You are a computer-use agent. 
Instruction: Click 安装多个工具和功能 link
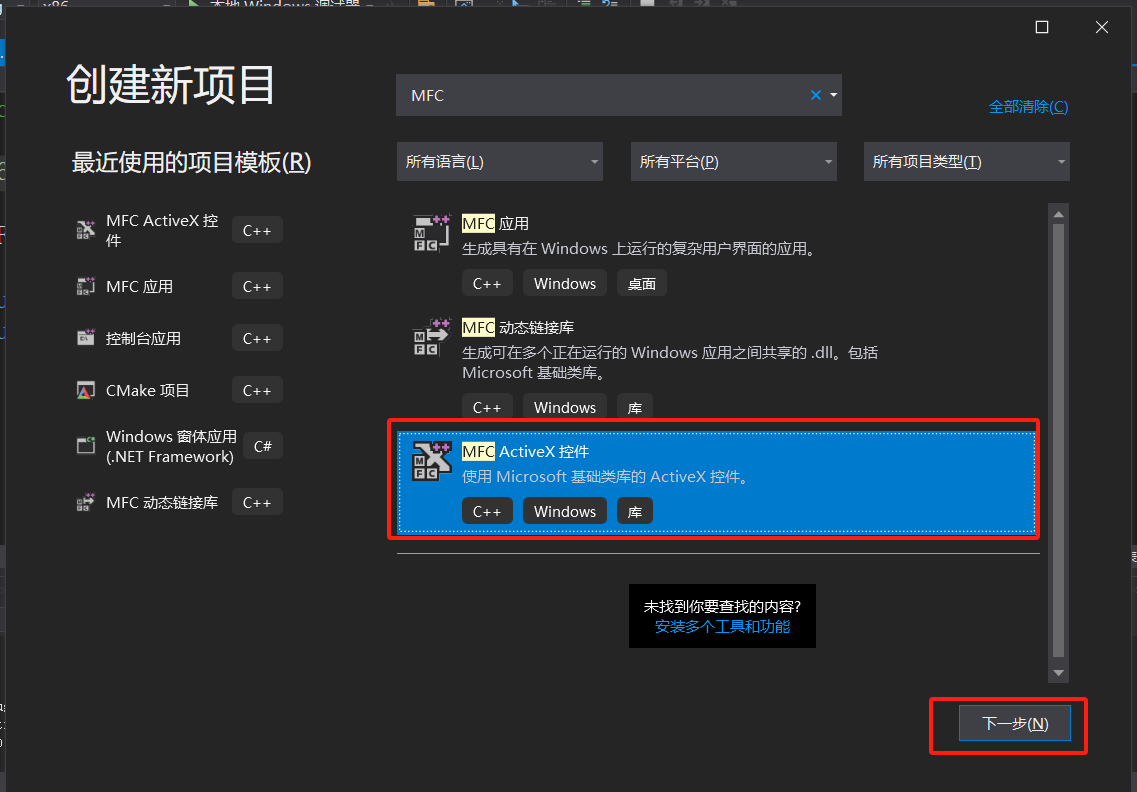[722, 627]
